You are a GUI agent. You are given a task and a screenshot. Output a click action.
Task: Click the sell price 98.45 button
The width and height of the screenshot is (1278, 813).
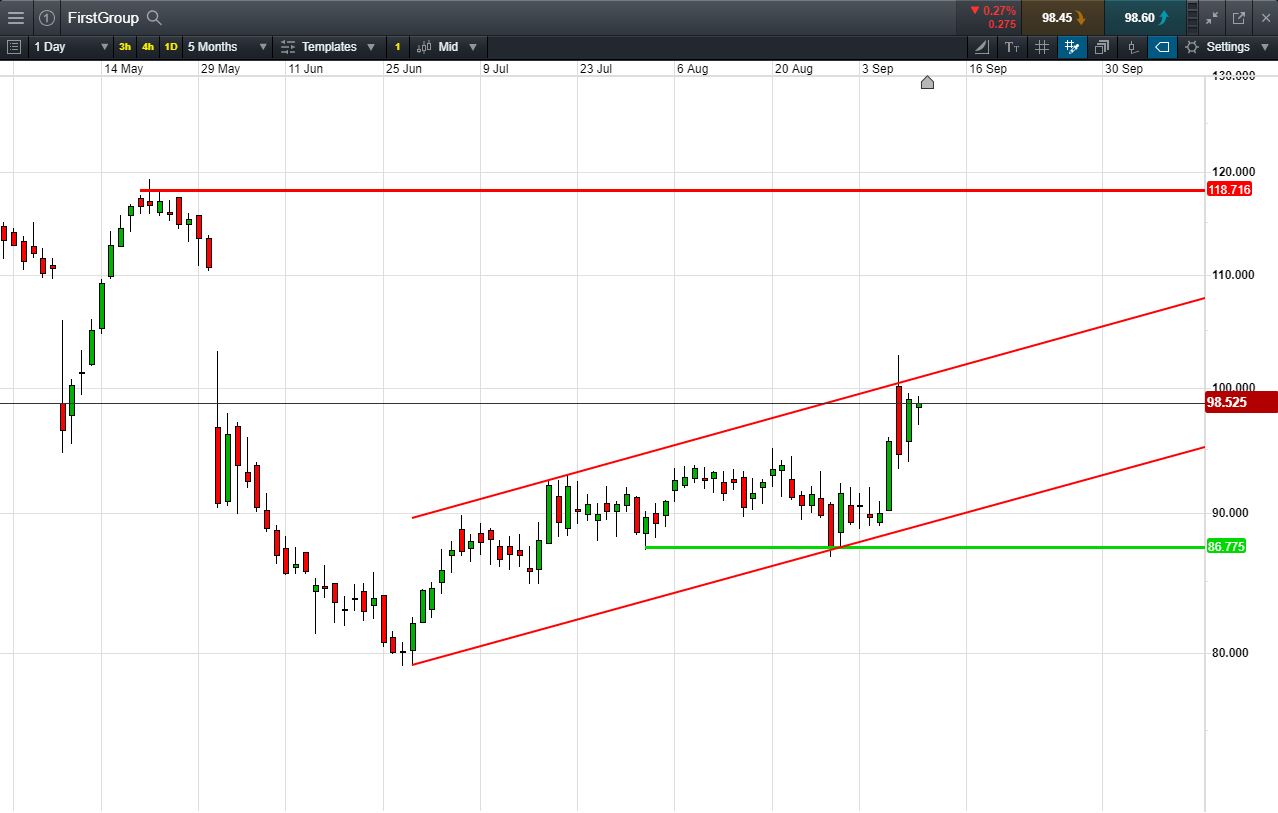(1063, 17)
